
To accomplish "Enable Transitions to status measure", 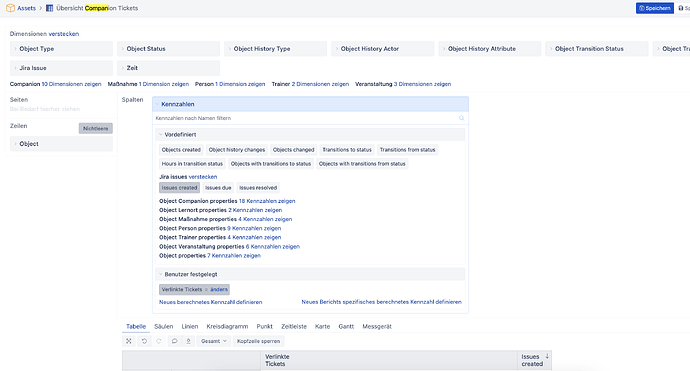I will [x=347, y=150].
